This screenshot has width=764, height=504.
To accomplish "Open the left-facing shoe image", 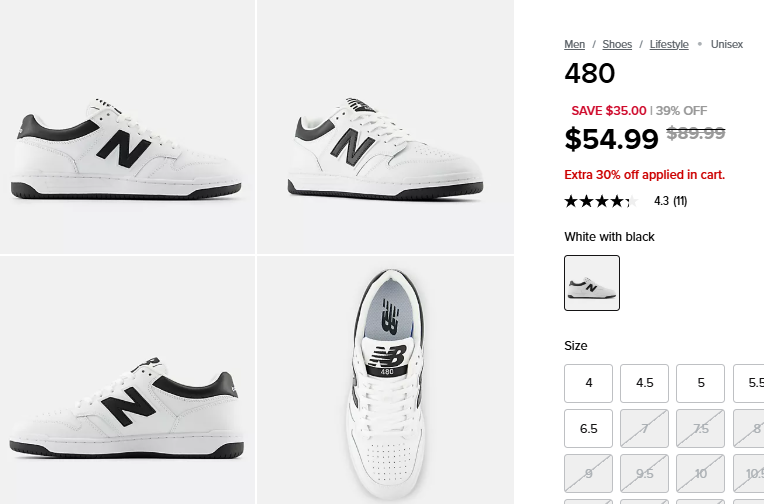I will tap(127, 380).
